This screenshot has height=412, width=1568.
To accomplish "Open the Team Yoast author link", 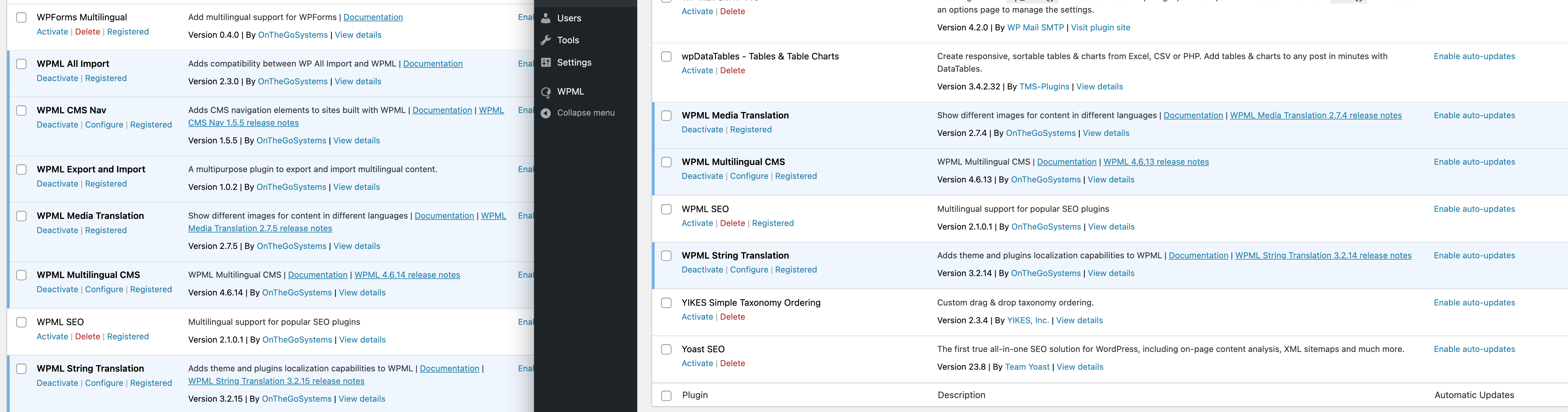I will 1027,367.
